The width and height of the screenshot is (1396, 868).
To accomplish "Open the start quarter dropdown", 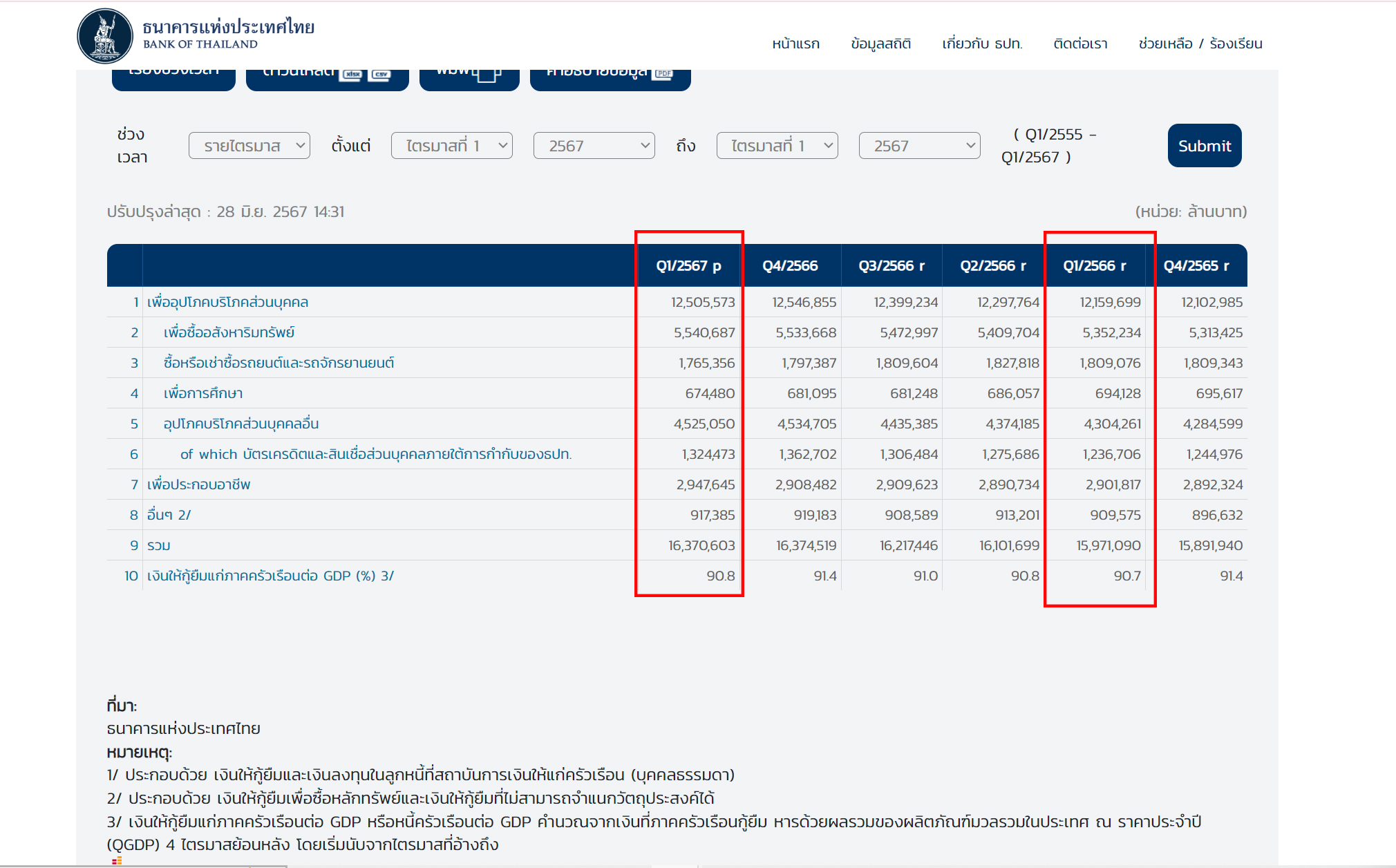I will [451, 146].
